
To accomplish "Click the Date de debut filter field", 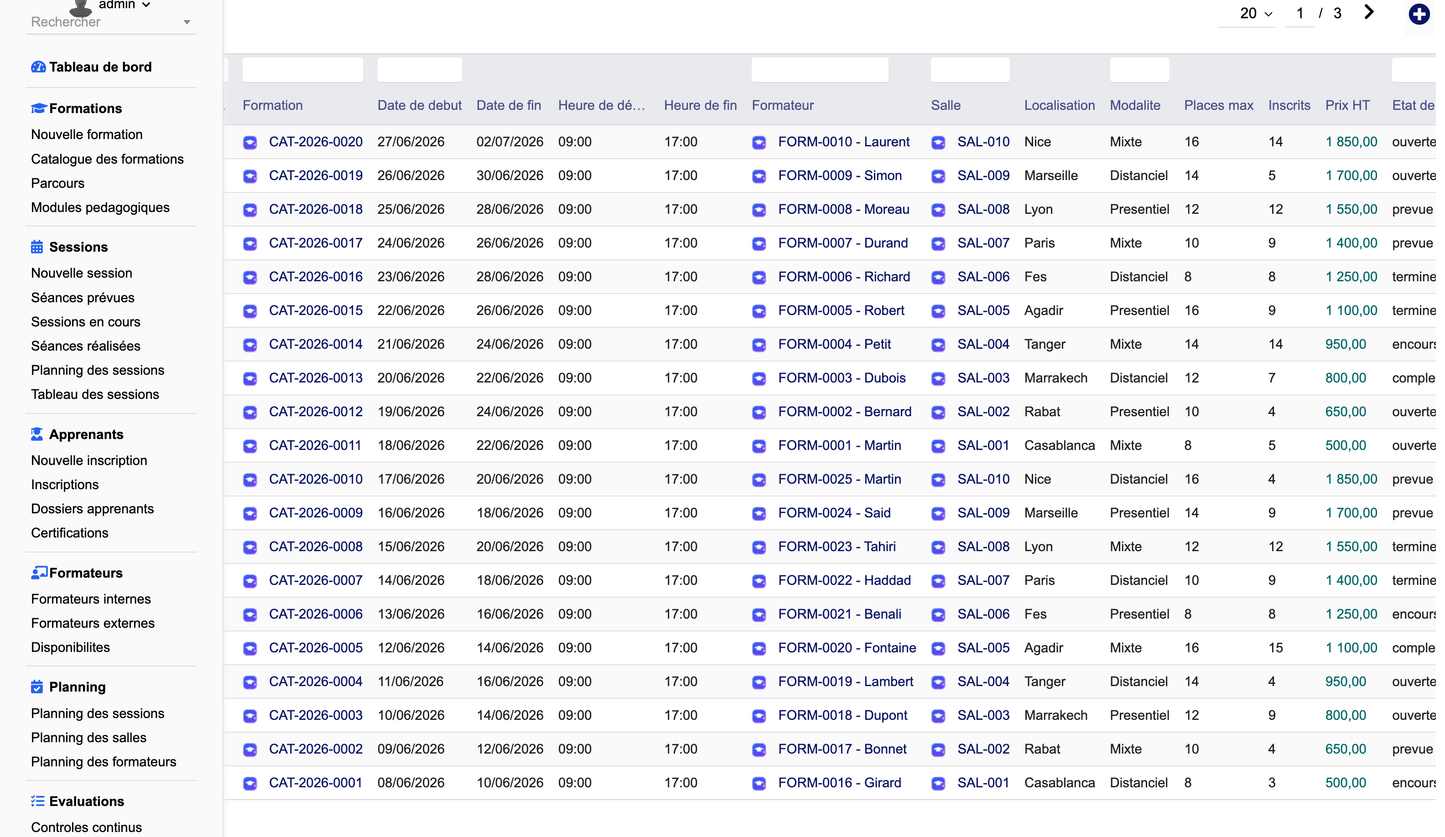I will [420, 69].
